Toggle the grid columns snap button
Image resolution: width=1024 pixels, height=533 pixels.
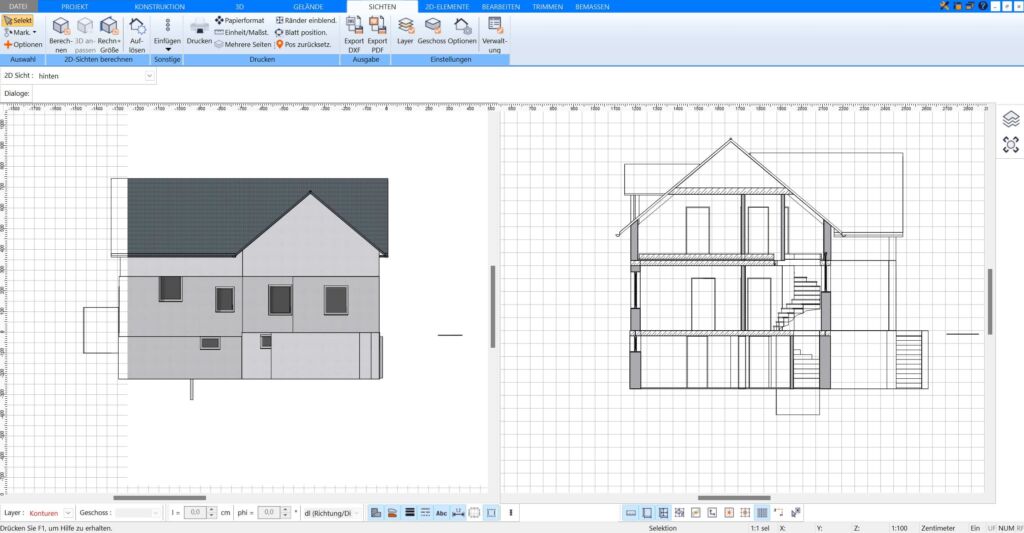pyautogui.click(x=762, y=513)
